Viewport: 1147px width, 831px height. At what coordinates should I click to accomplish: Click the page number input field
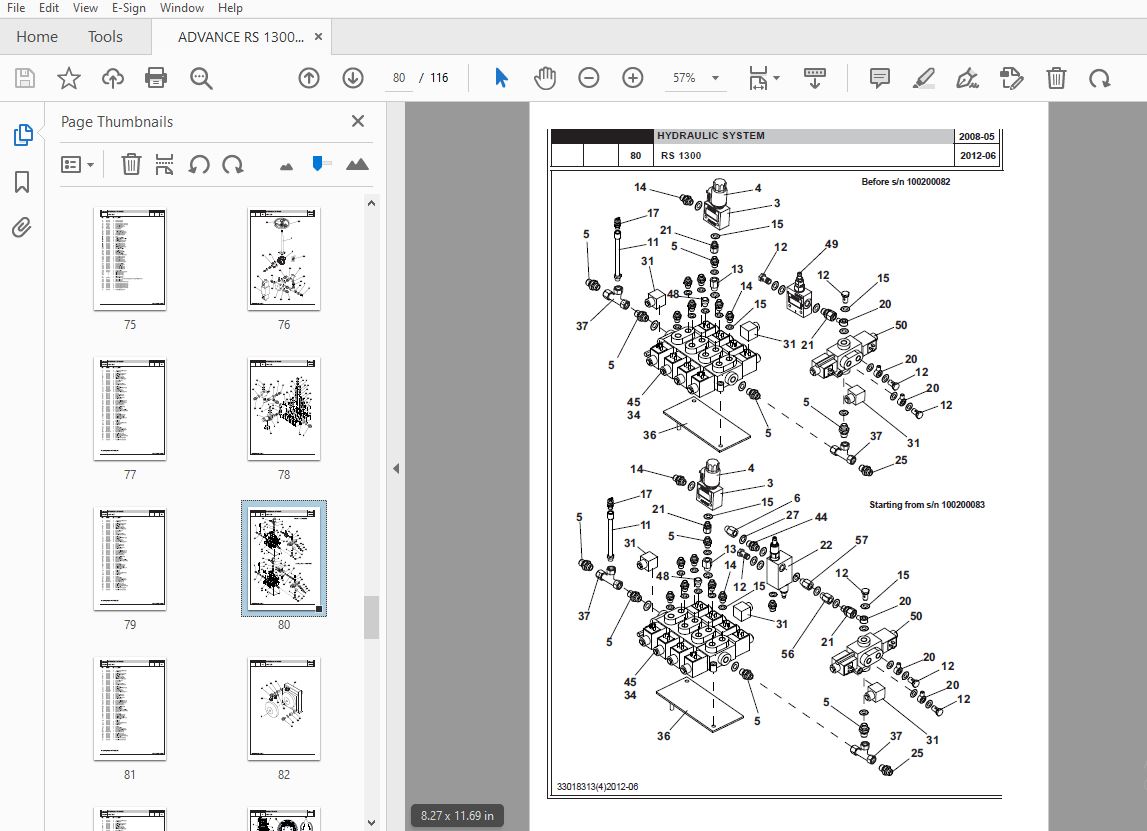[399, 78]
